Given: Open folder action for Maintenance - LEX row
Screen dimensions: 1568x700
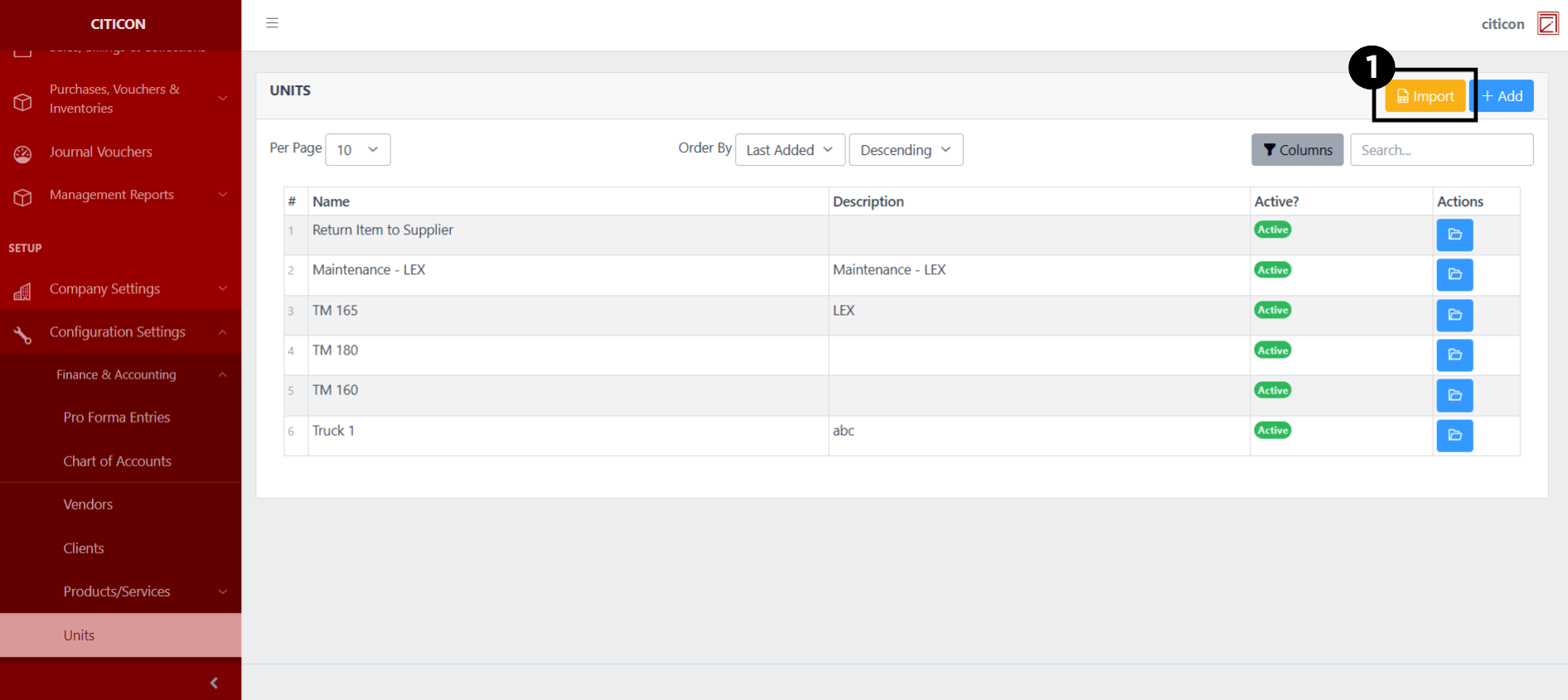Looking at the screenshot, I should [1454, 274].
